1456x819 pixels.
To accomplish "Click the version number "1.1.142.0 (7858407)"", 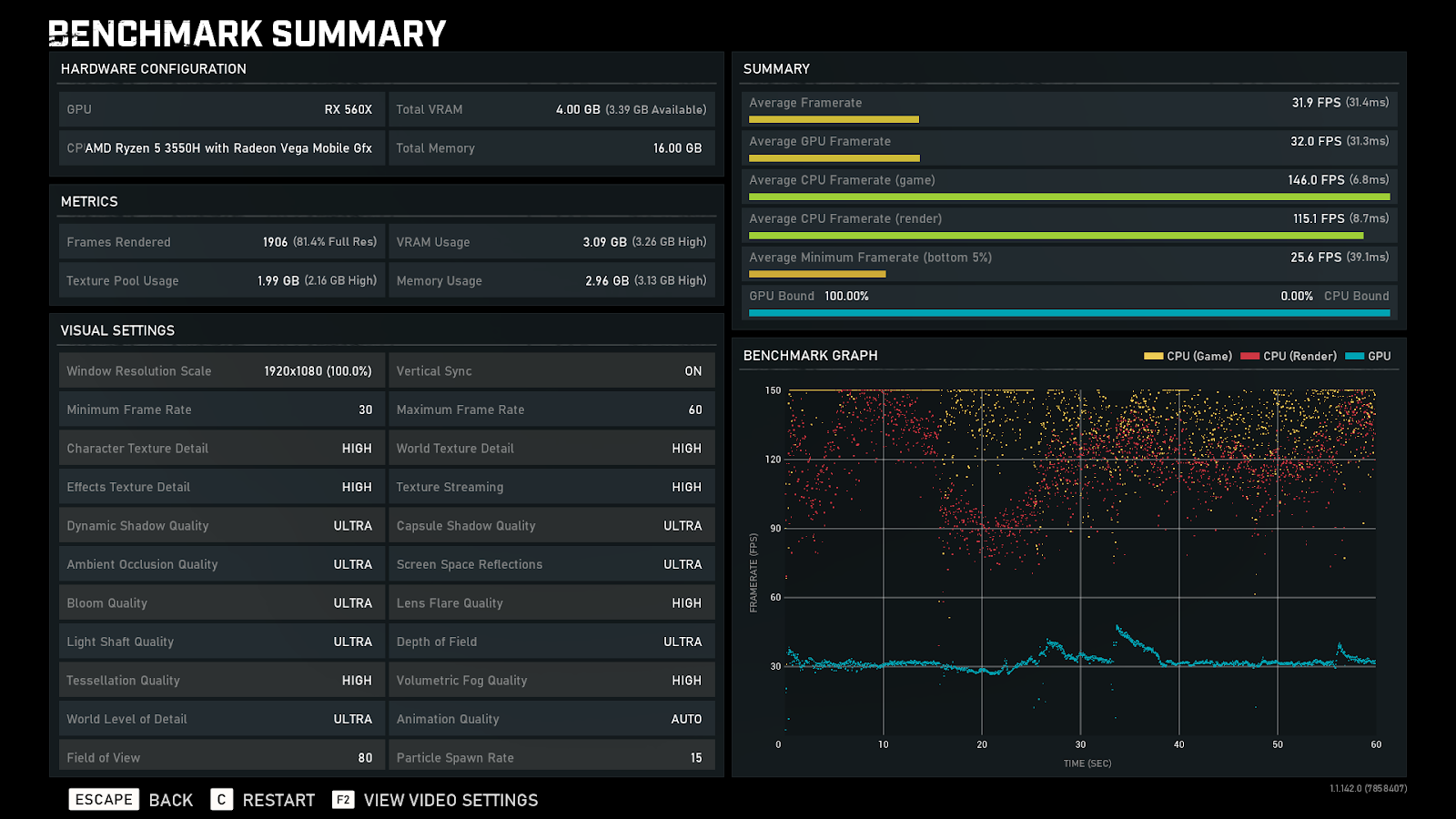I will click(1368, 789).
